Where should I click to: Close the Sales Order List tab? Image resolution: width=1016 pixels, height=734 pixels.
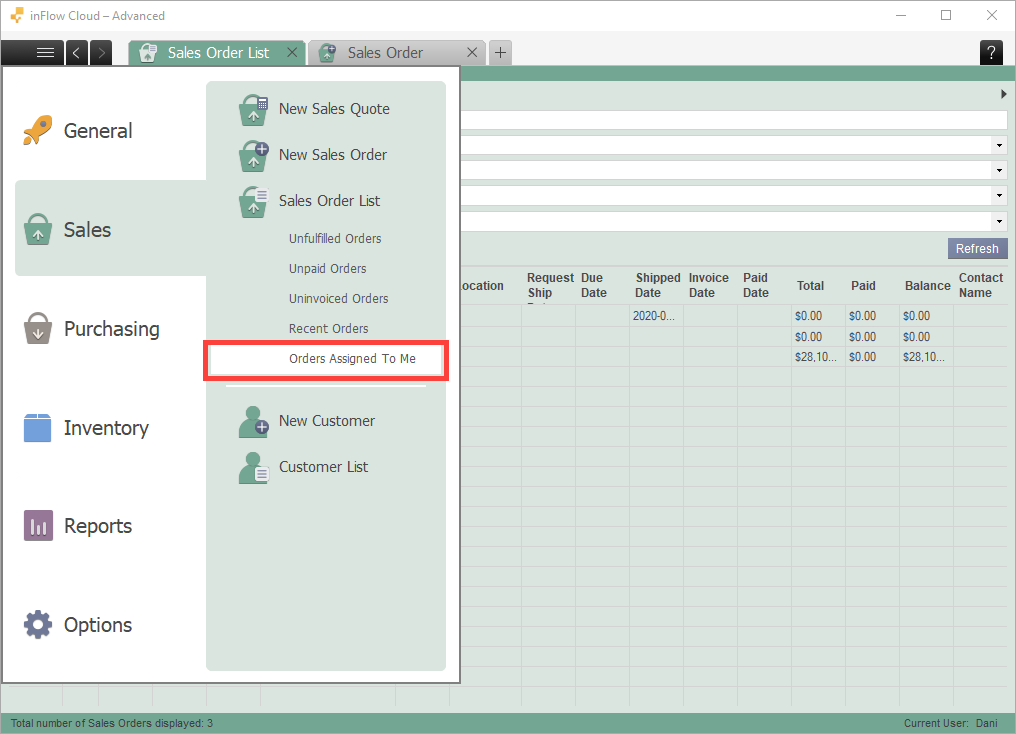pos(292,52)
